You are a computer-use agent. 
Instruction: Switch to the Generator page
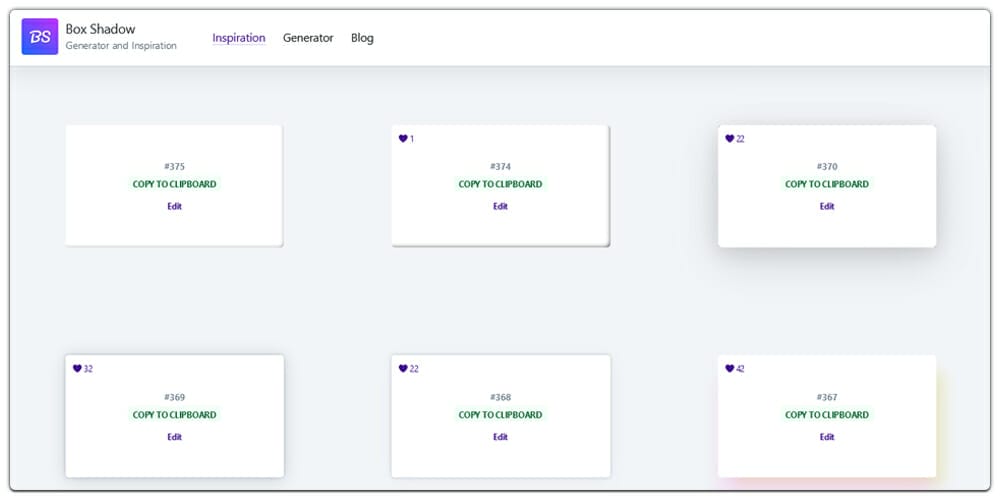pos(308,38)
